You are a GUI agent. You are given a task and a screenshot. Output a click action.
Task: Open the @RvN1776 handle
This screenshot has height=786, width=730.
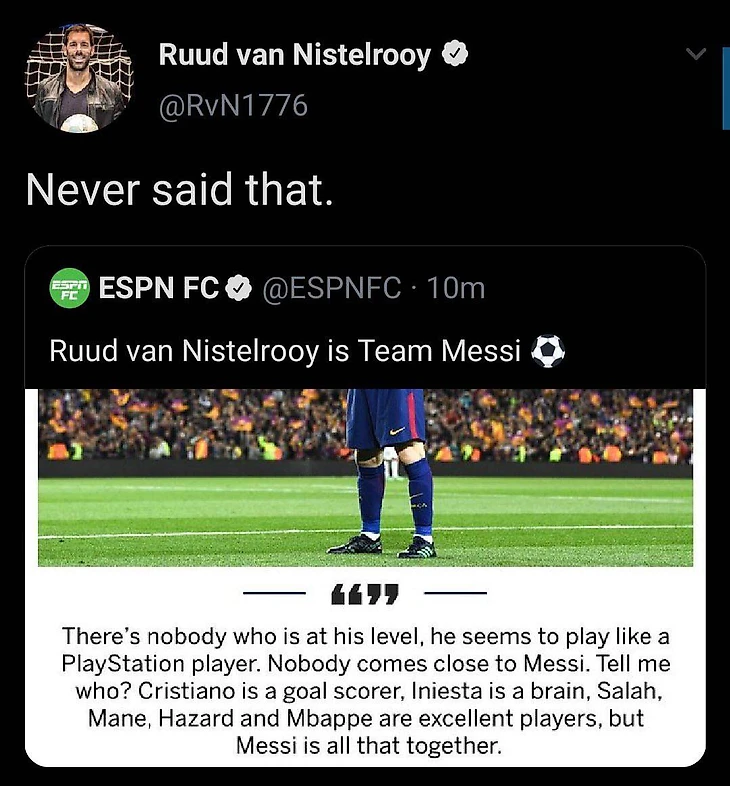[233, 105]
